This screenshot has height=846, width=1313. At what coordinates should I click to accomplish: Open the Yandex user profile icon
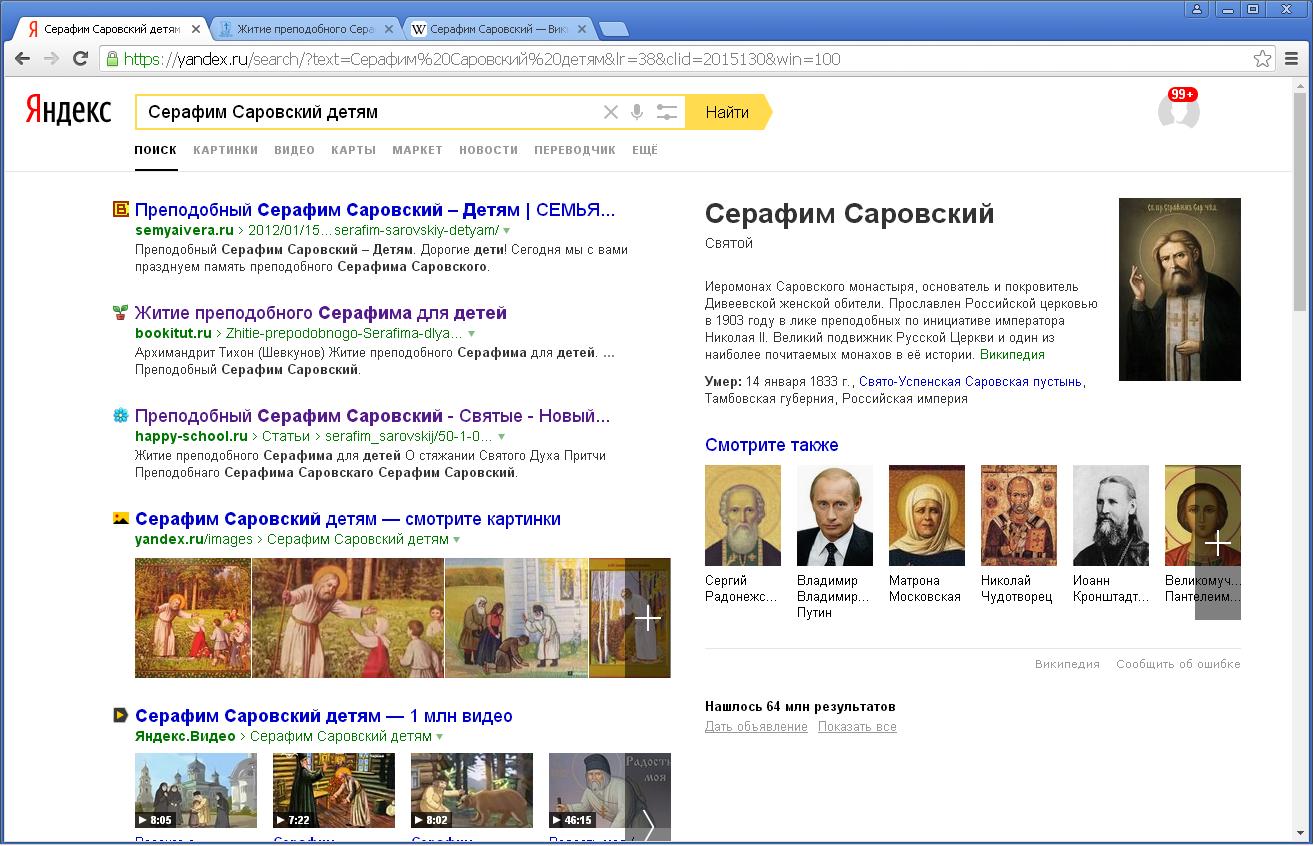tap(1178, 111)
